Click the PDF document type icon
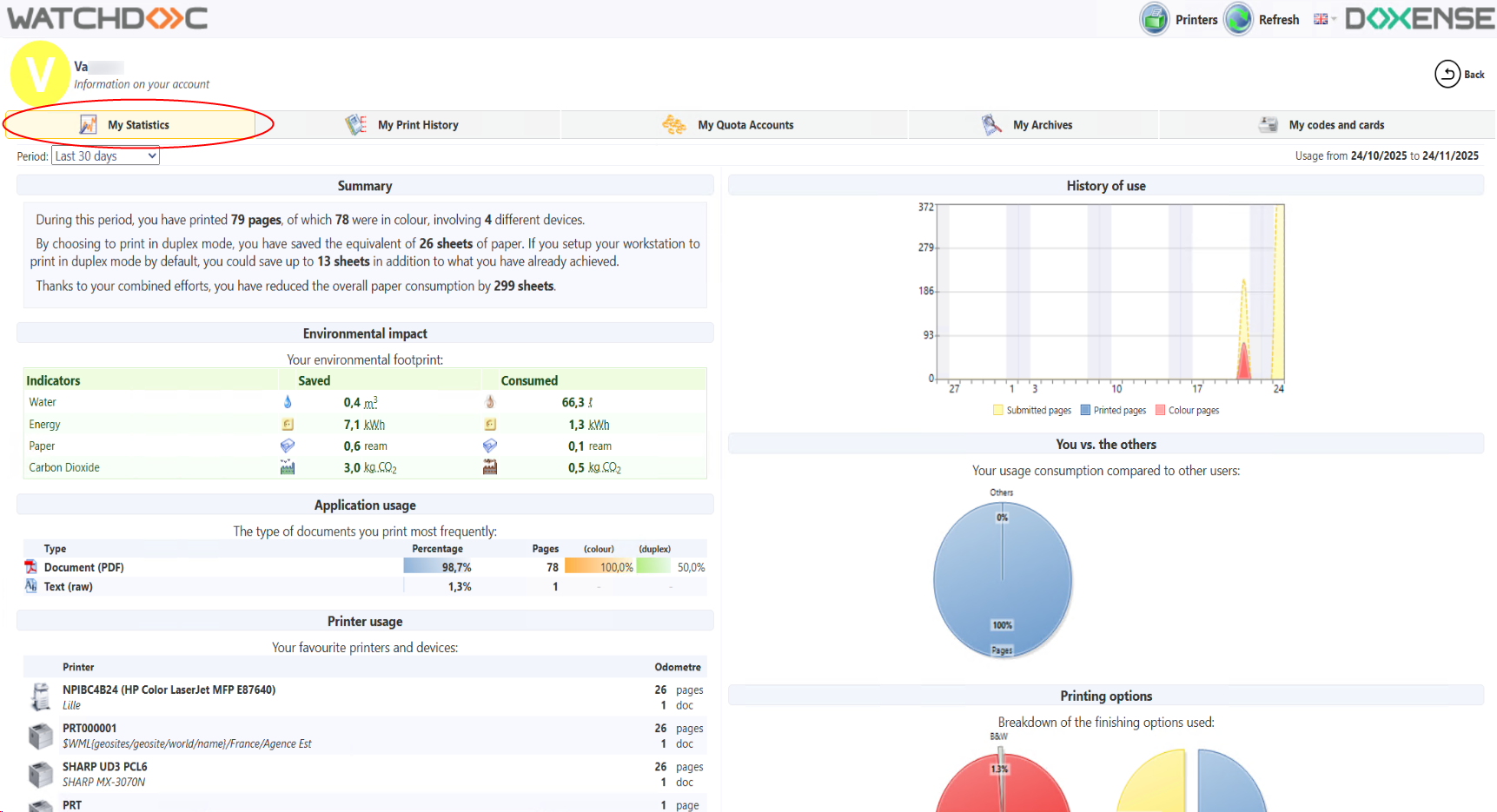This screenshot has width=1497, height=812. pyautogui.click(x=31, y=567)
